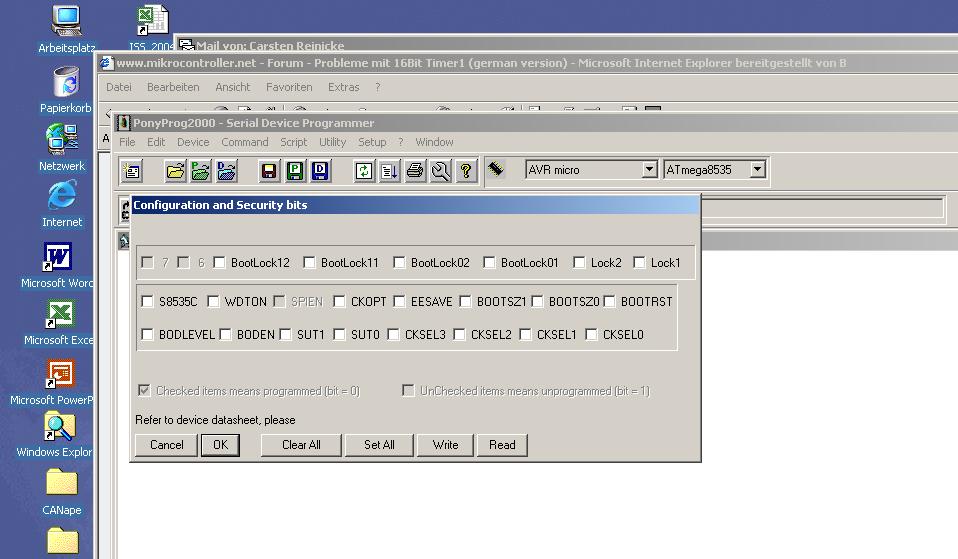Viewport: 958px width, 559px height.
Task: Check the CKSEL2 checkbox
Action: 459,334
